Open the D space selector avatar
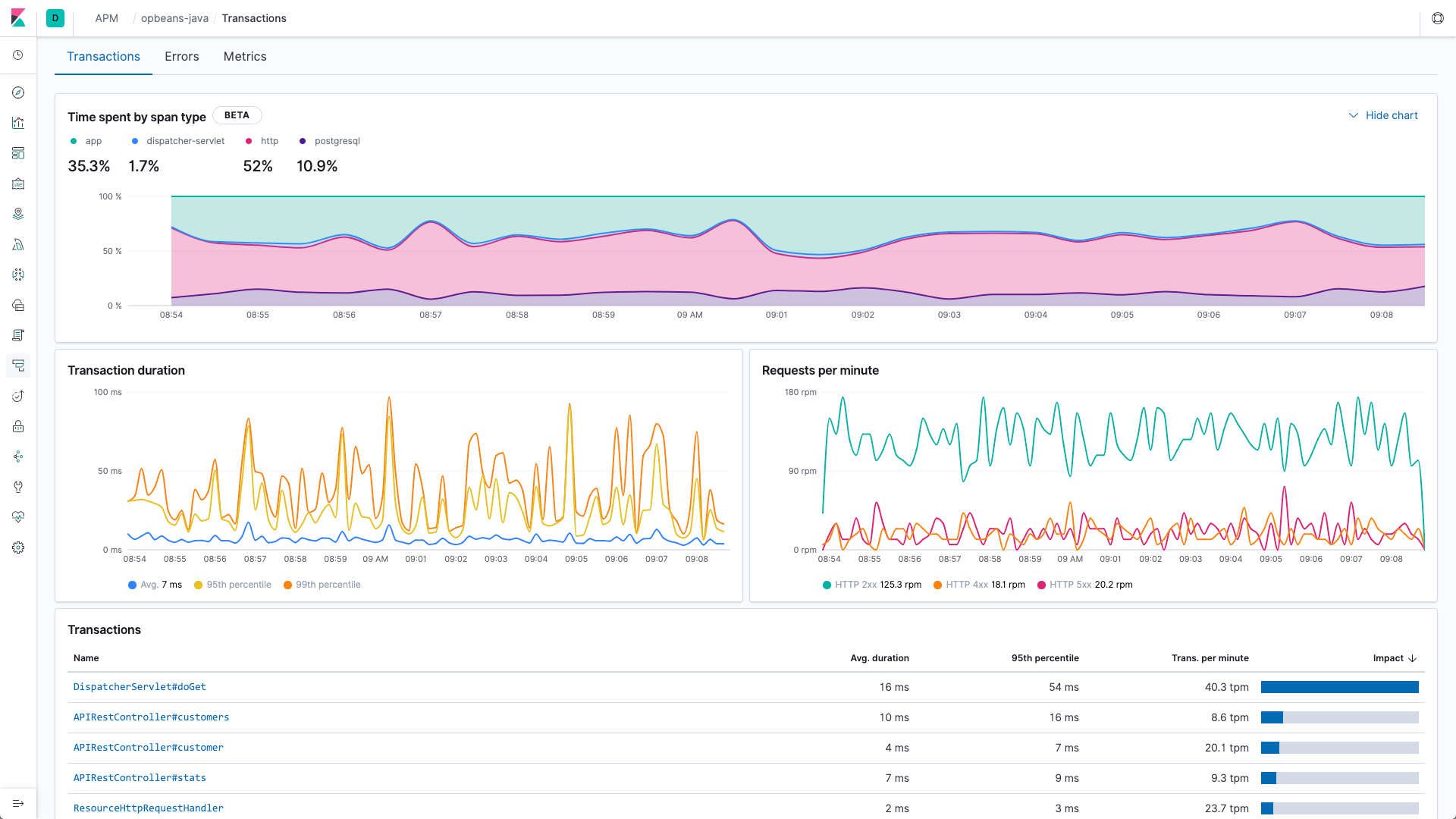1456x819 pixels. tap(55, 18)
